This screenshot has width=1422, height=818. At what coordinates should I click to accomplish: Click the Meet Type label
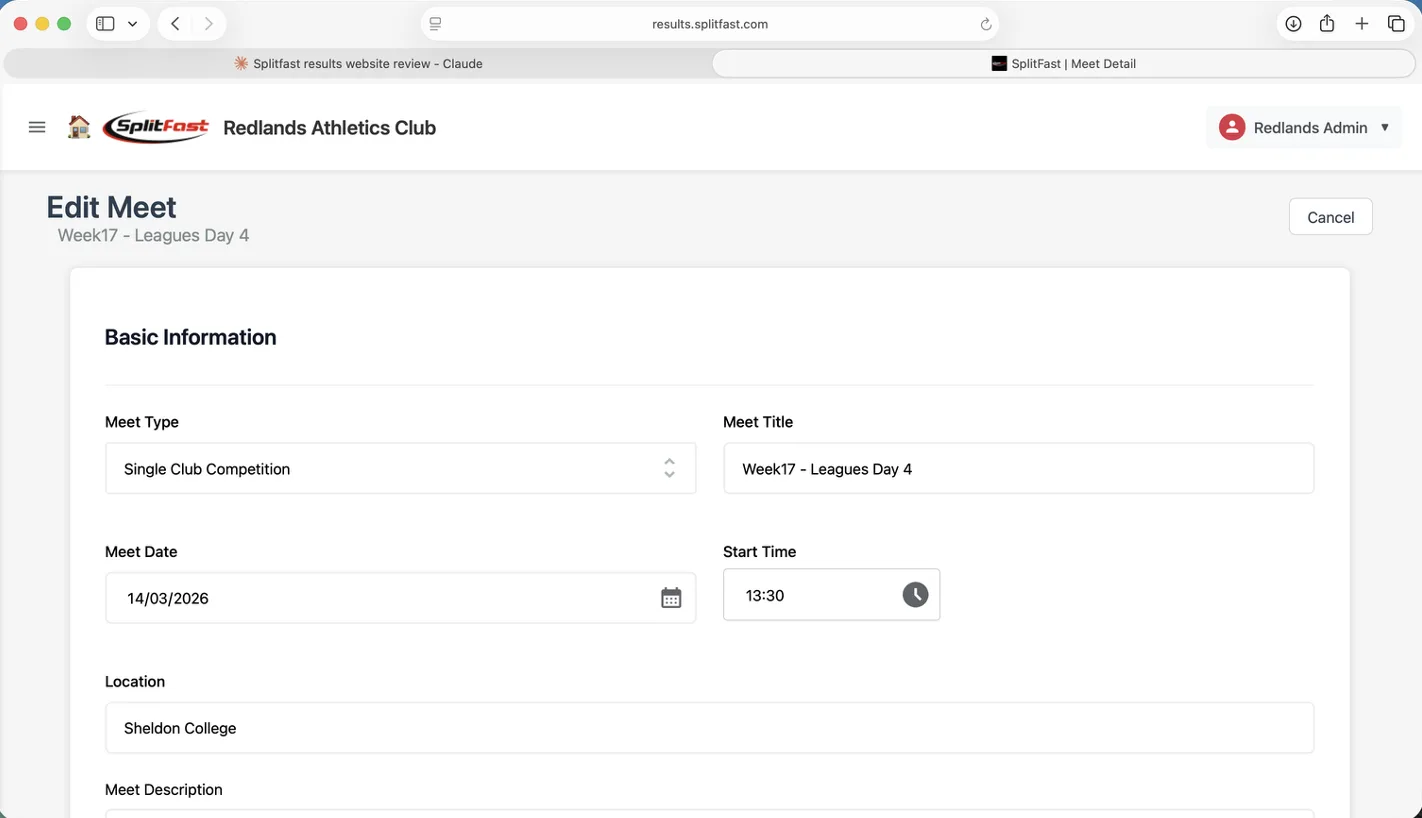[x=142, y=422]
